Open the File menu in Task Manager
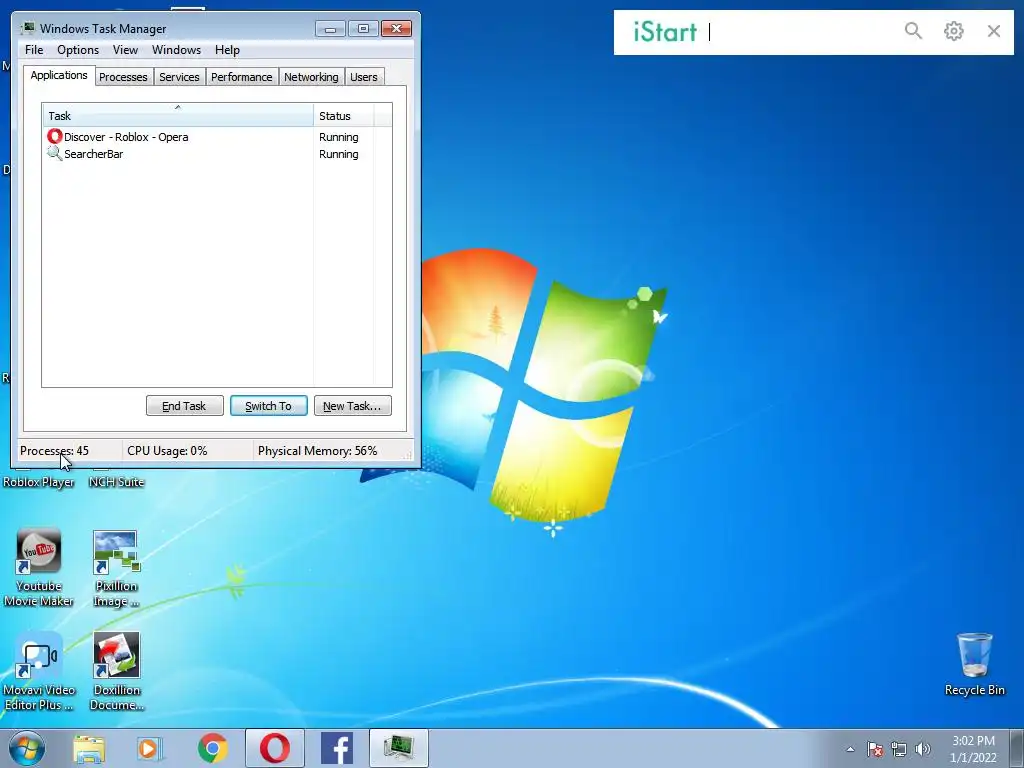The width and height of the screenshot is (1024, 768). (x=34, y=50)
